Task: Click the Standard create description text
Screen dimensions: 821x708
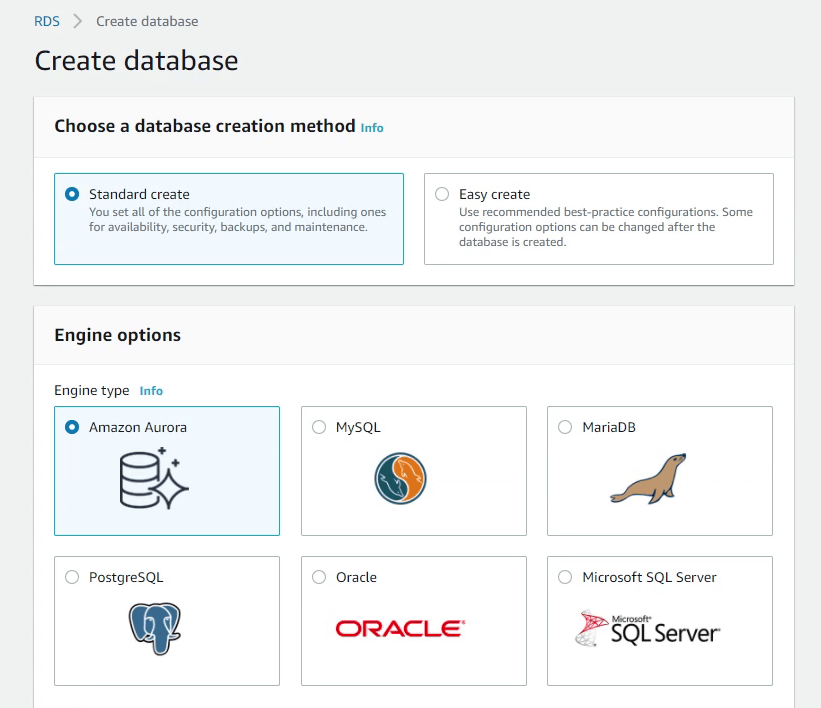Action: point(237,219)
